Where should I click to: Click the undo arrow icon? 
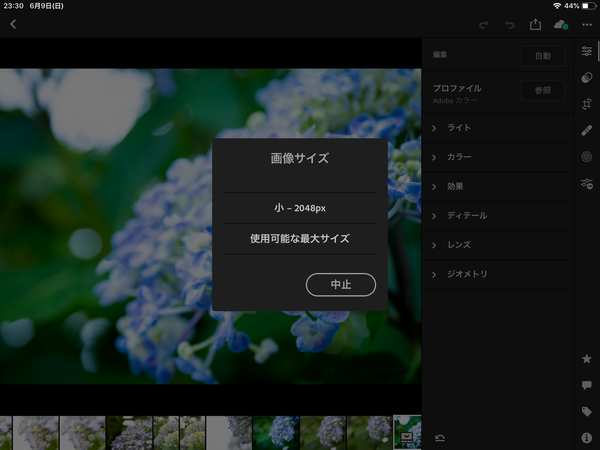pos(509,25)
